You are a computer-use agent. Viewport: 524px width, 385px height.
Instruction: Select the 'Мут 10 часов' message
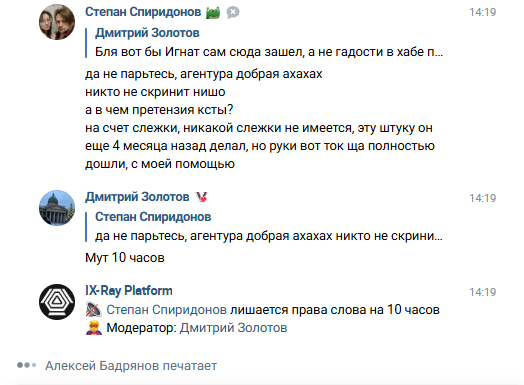125,258
